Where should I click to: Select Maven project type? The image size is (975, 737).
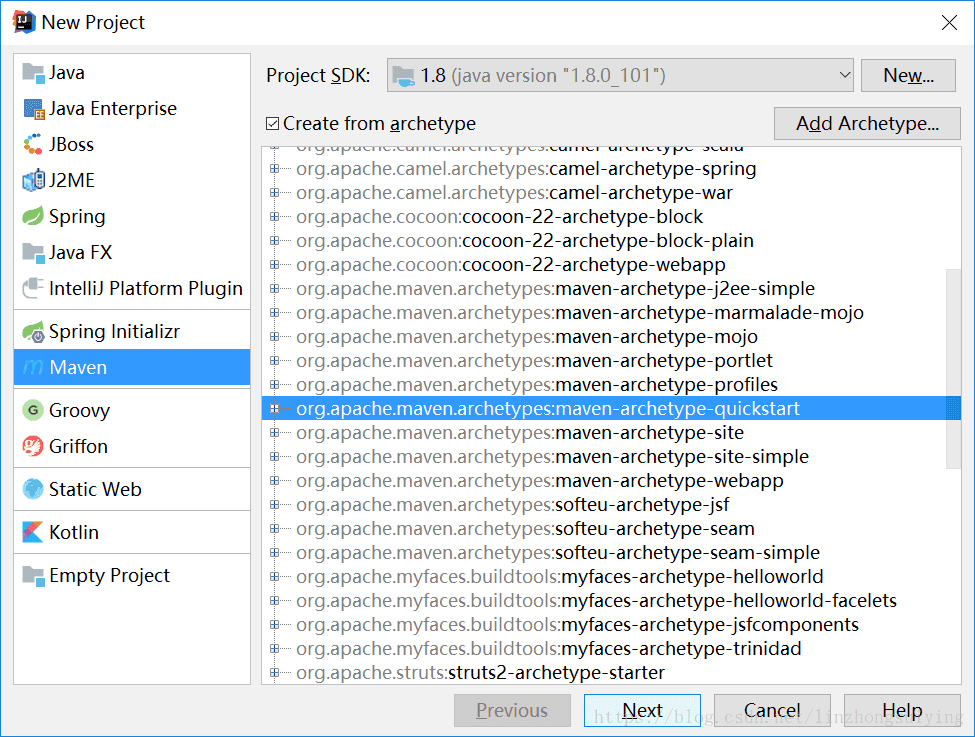(132, 368)
